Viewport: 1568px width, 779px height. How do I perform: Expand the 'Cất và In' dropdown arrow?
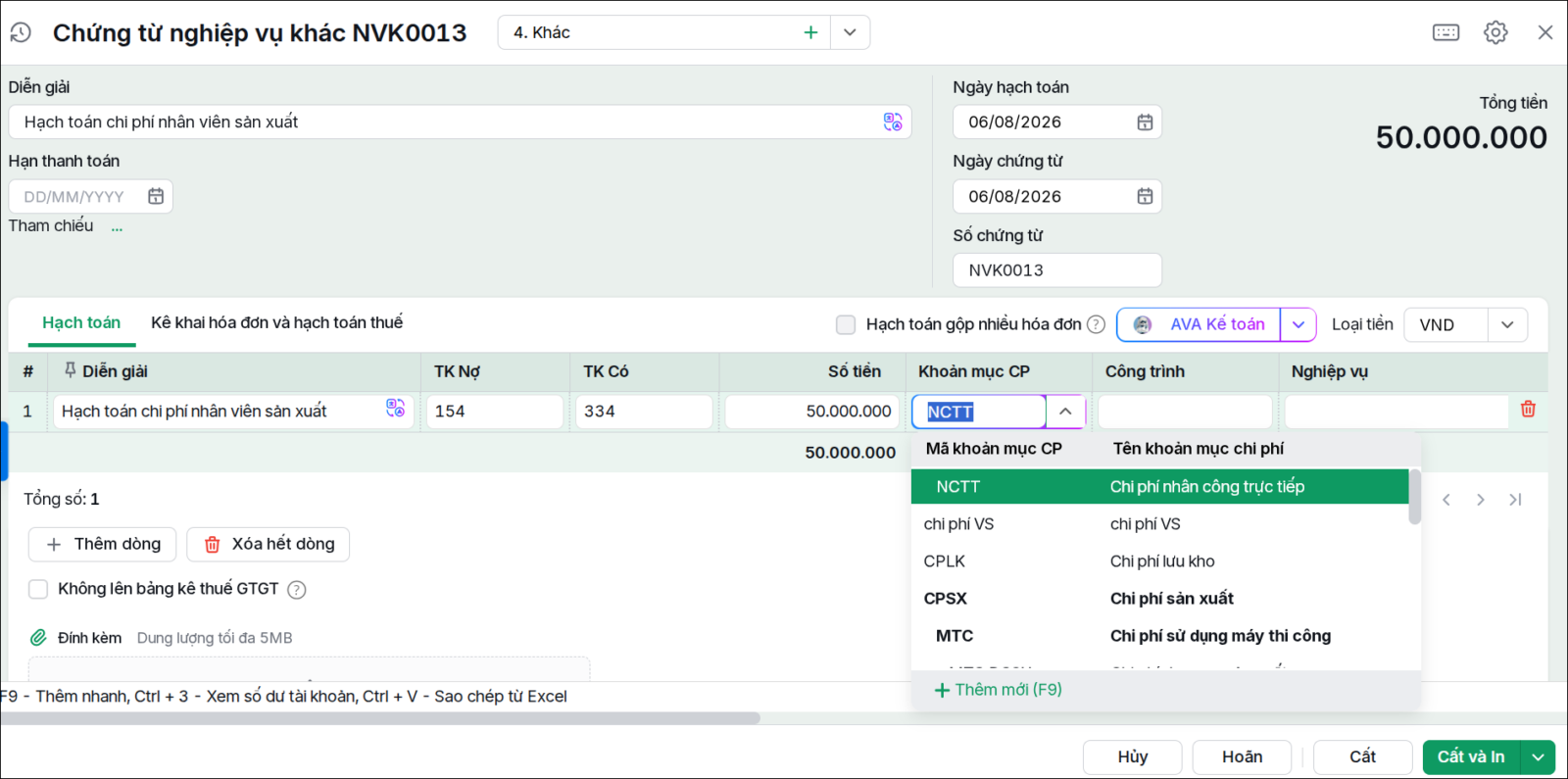[x=1539, y=756]
